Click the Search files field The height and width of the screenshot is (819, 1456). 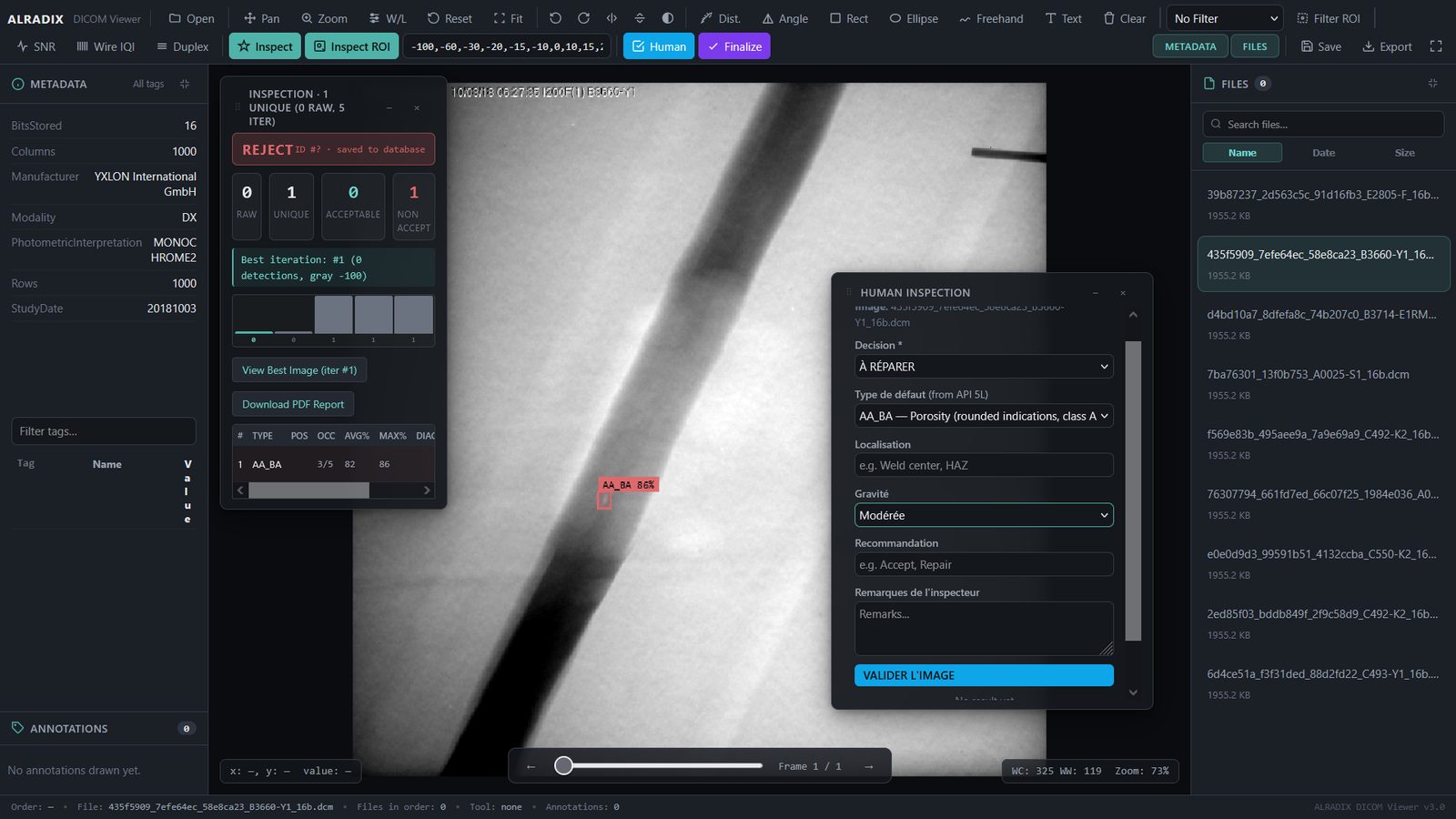click(x=1323, y=124)
